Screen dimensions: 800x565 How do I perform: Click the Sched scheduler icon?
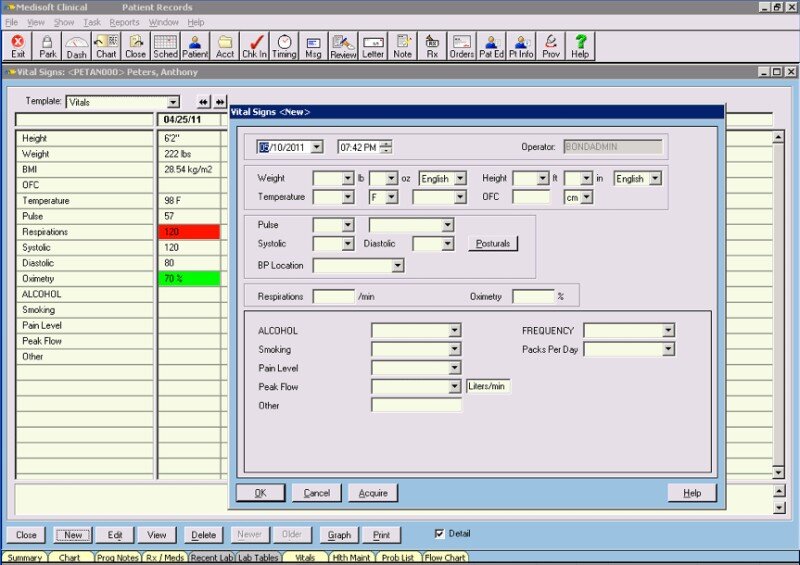165,46
